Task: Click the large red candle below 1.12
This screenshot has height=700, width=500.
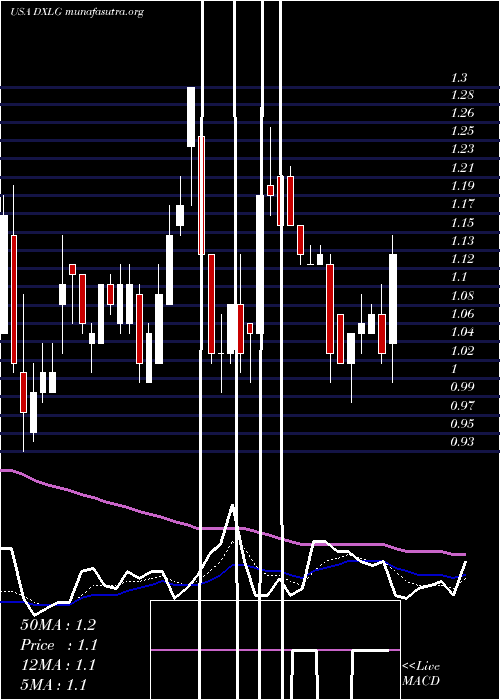Action: 211,304
